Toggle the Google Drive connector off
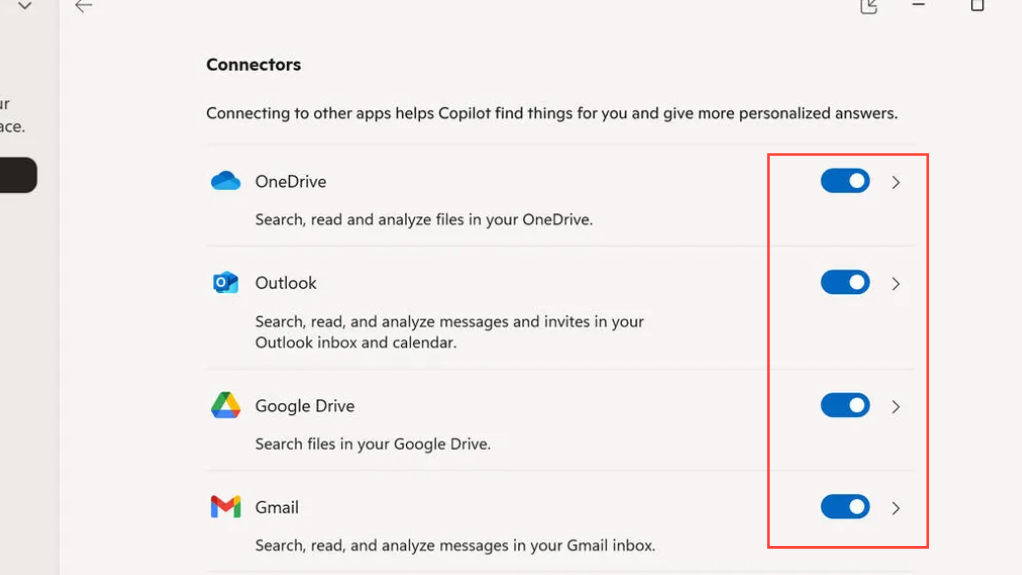Image resolution: width=1022 pixels, height=575 pixels. point(845,405)
